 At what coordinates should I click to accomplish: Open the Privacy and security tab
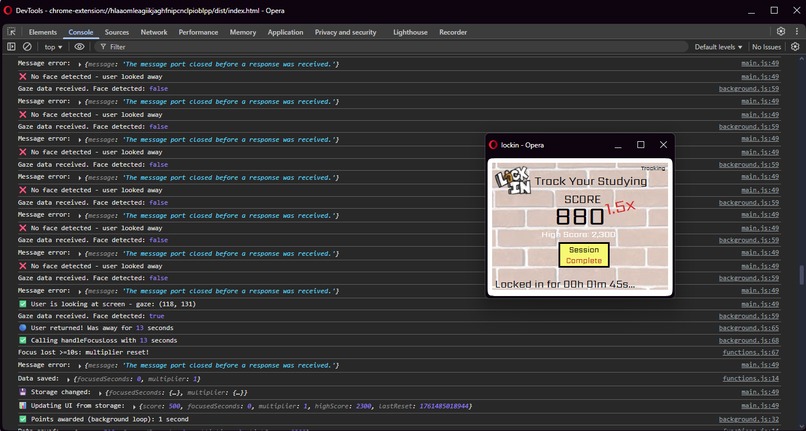pos(345,32)
